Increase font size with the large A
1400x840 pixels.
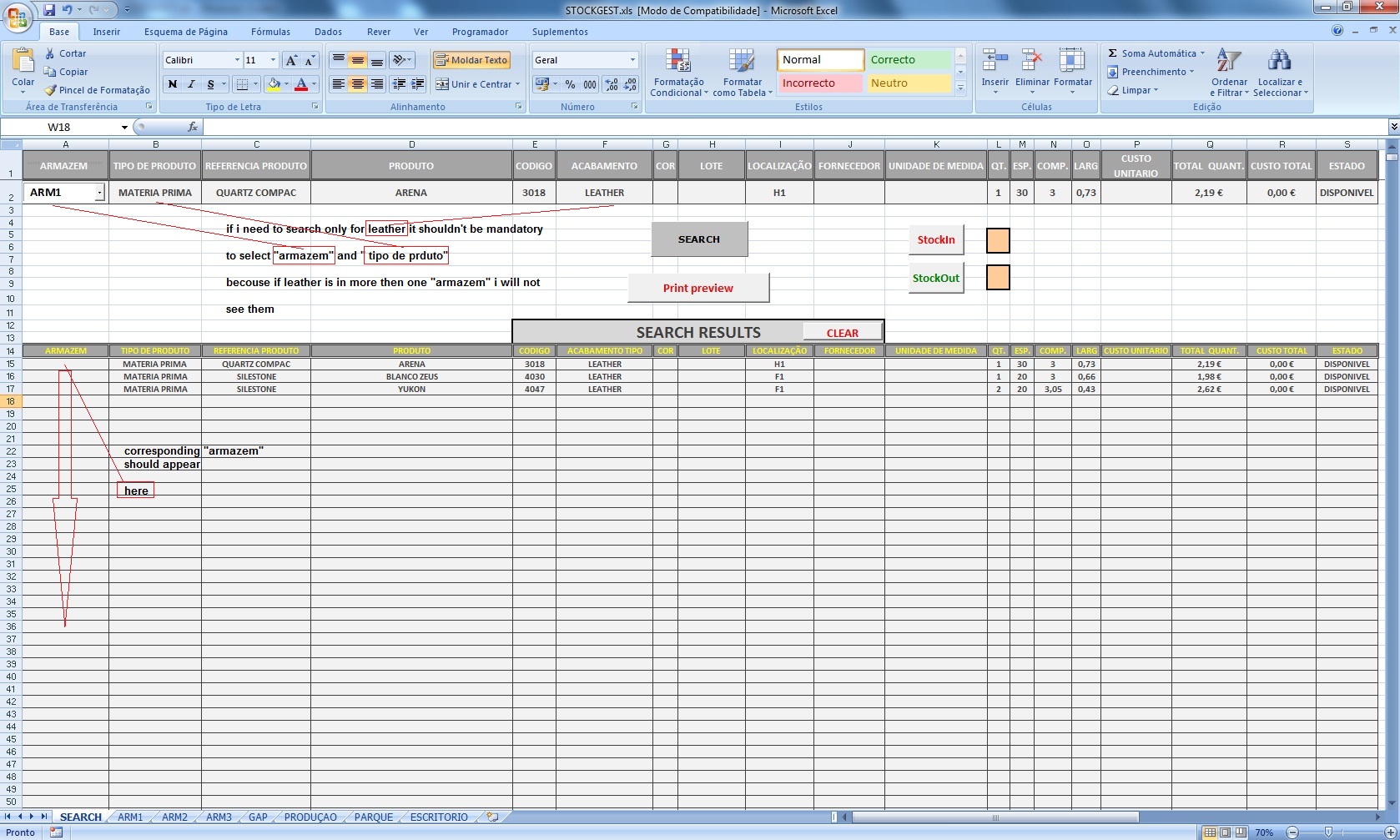(x=290, y=60)
